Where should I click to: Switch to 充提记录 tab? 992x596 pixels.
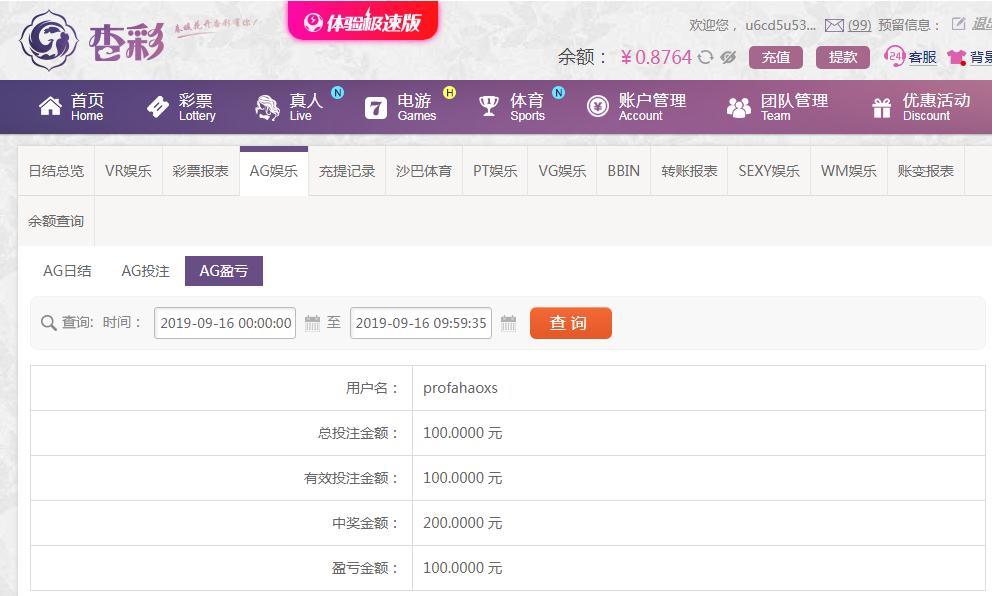click(347, 171)
